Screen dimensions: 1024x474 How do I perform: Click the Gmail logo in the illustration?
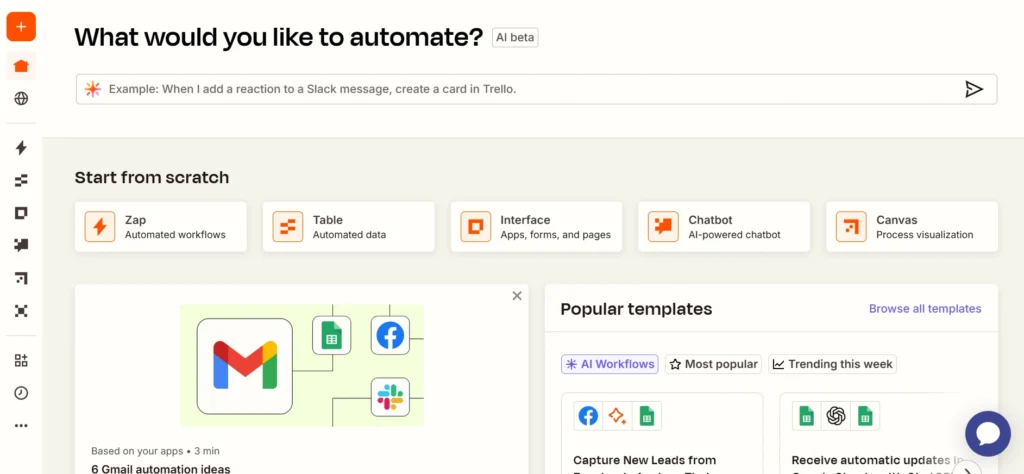coord(245,366)
